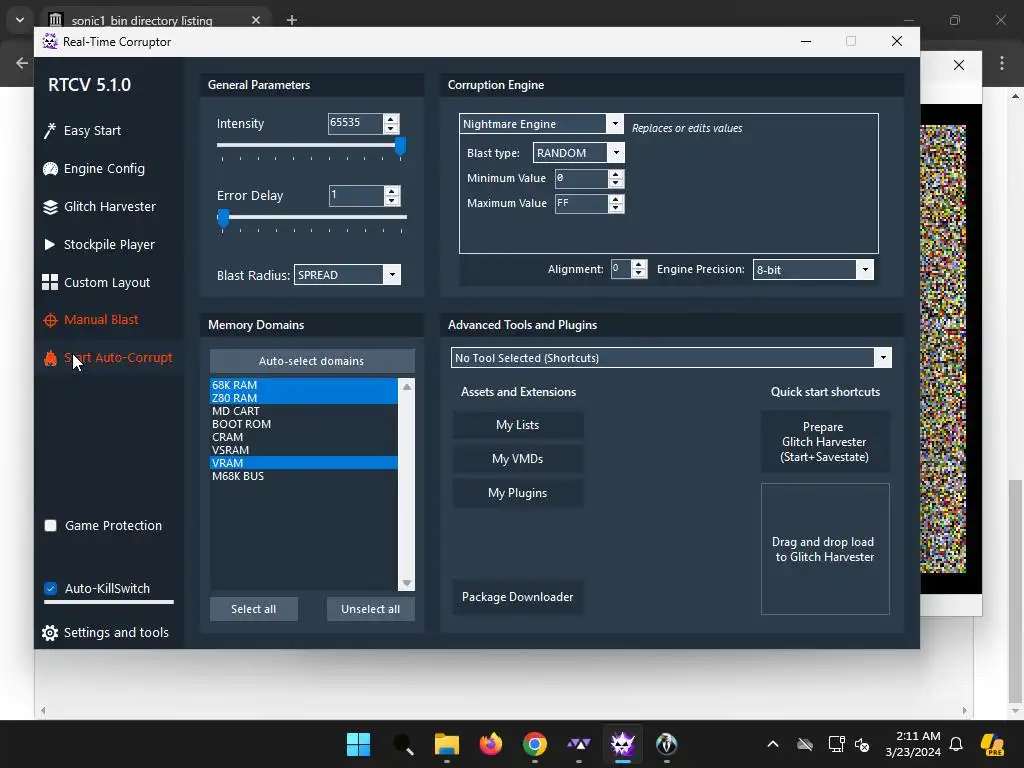The width and height of the screenshot is (1024, 768).
Task: Click Prepare Glitch Harvester shortcut button
Action: click(x=825, y=442)
